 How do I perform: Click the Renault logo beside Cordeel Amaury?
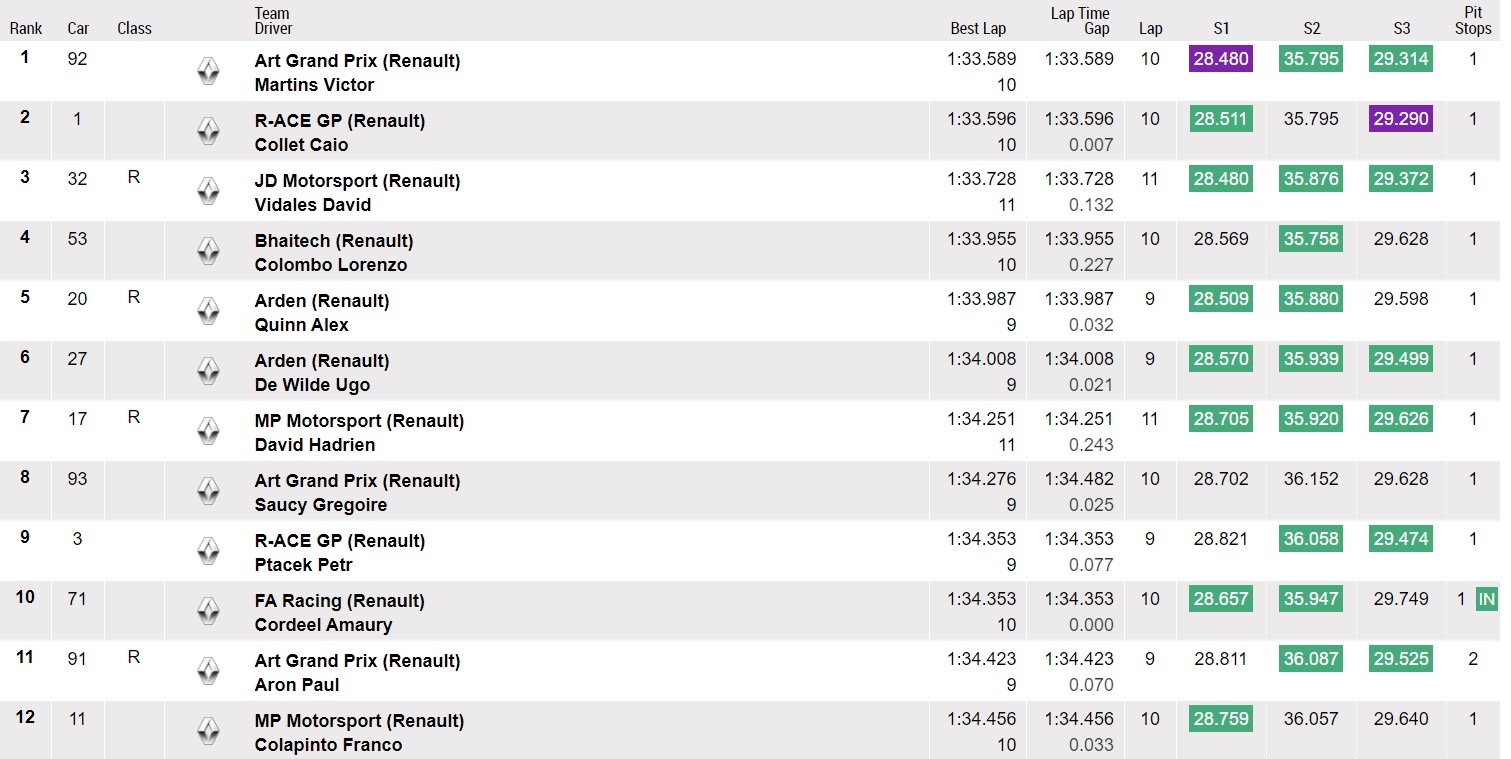(x=208, y=611)
